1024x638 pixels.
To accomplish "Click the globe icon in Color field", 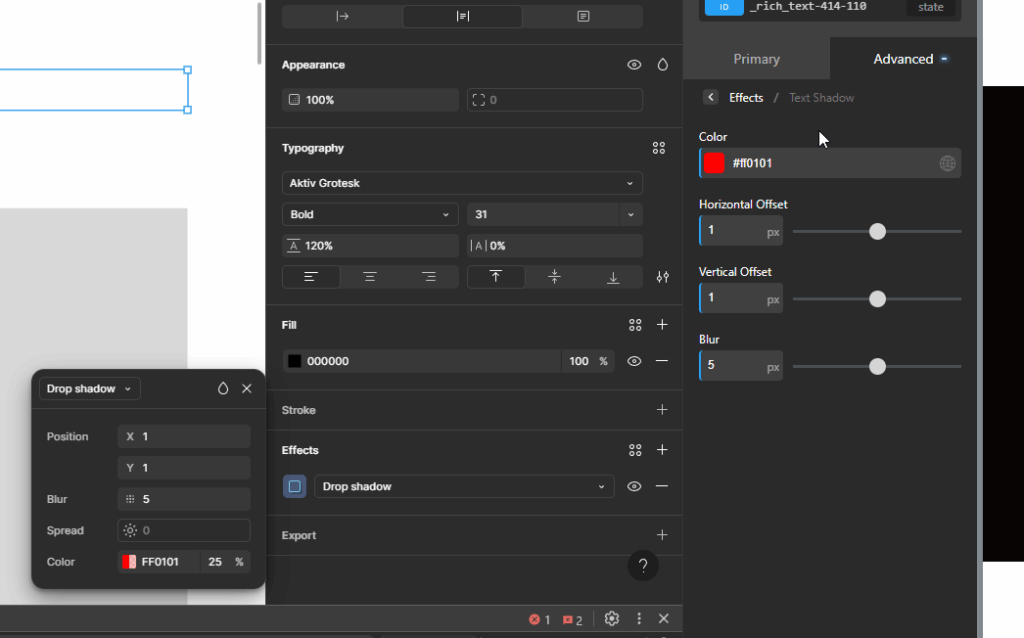I will click(x=947, y=163).
